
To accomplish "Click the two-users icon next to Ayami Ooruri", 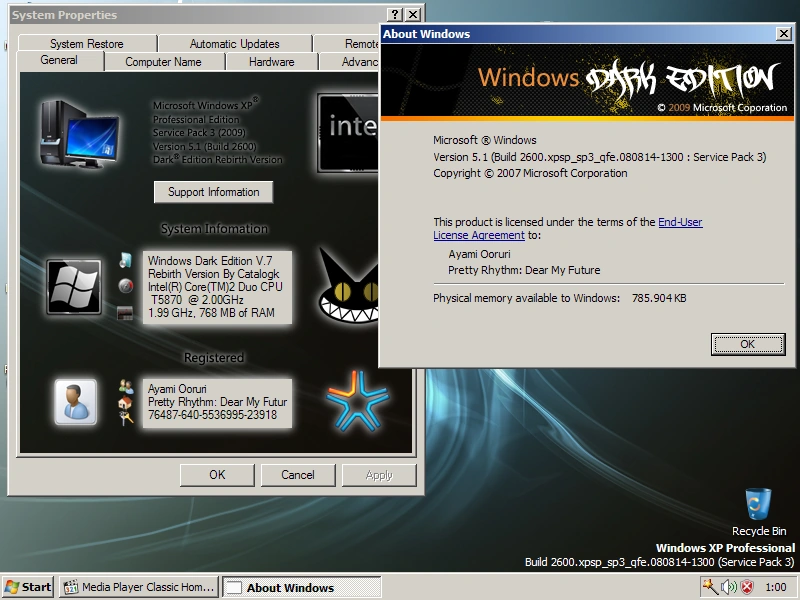I will click(x=126, y=387).
